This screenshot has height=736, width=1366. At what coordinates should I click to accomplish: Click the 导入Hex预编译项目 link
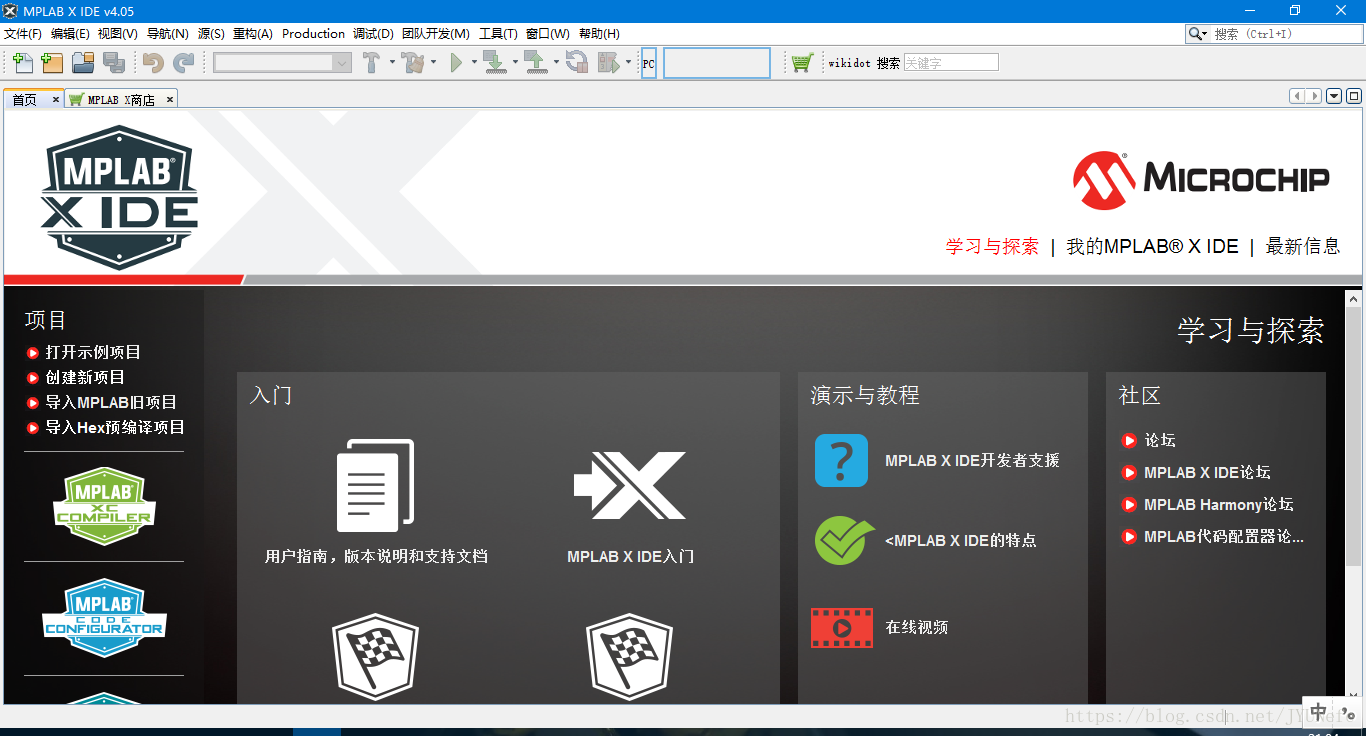115,427
